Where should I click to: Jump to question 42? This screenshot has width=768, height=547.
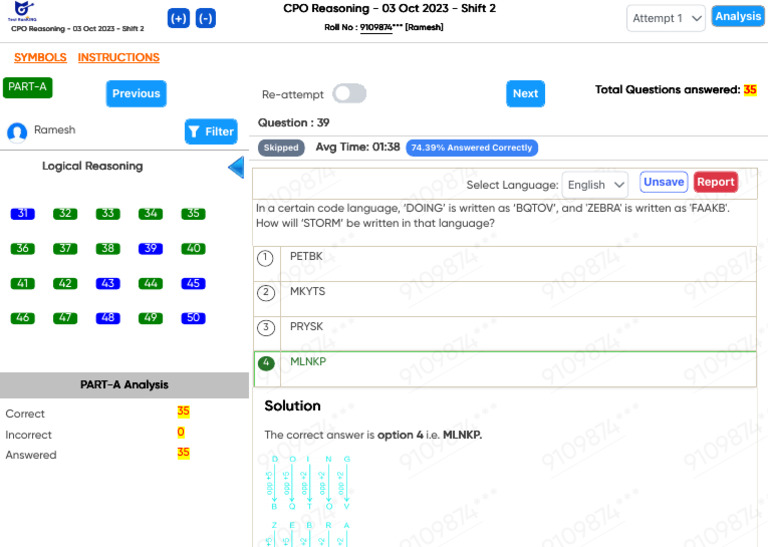pyautogui.click(x=65, y=284)
